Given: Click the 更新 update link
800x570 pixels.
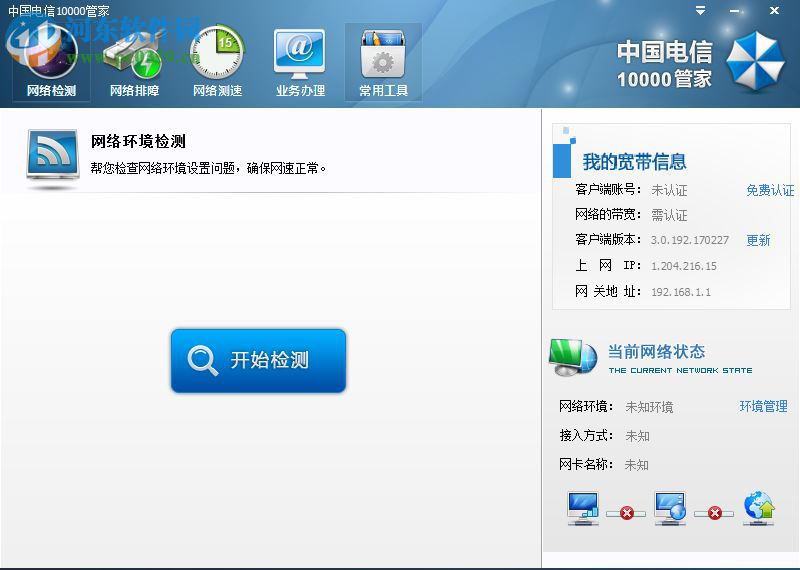Looking at the screenshot, I should (758, 240).
